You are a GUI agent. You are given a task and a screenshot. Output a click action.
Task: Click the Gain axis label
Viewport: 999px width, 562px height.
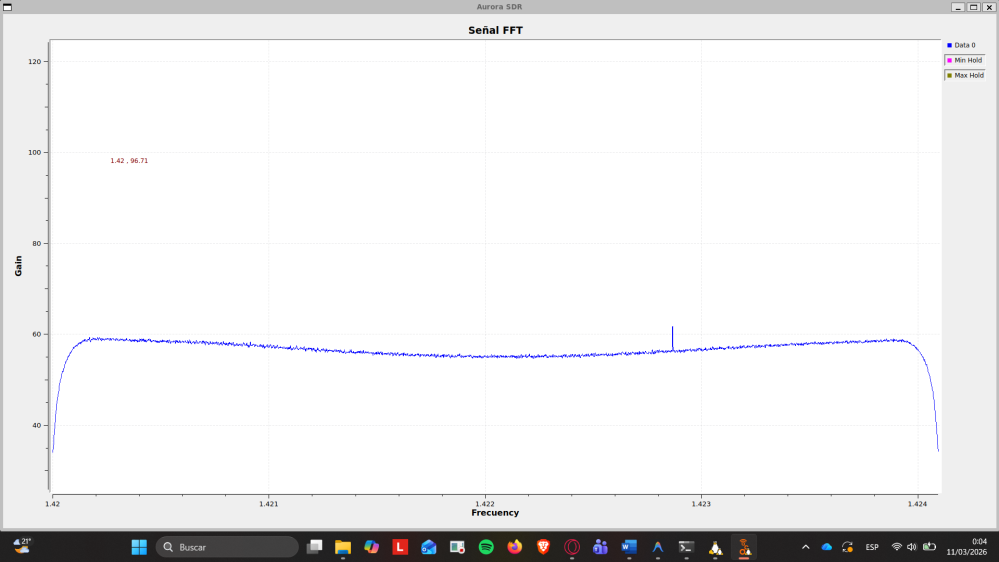point(18,266)
